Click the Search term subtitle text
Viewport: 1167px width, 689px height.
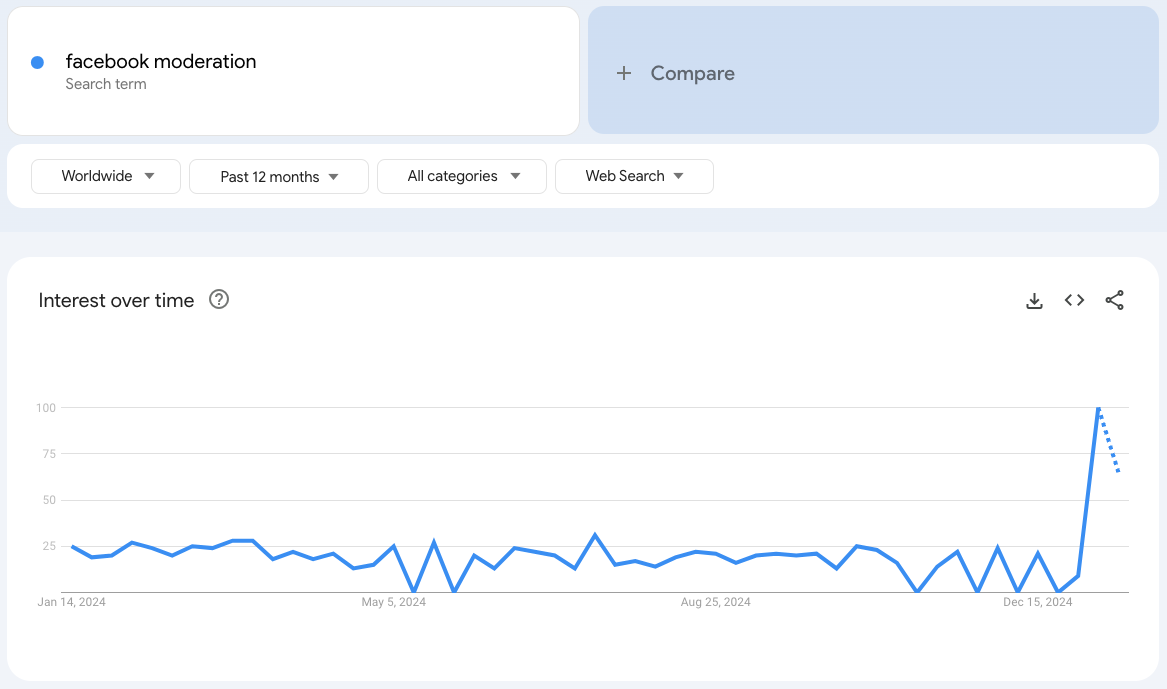(x=106, y=84)
